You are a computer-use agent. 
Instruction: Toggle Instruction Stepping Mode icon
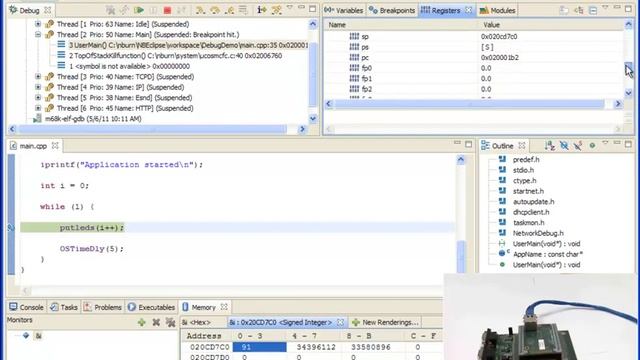point(262,10)
